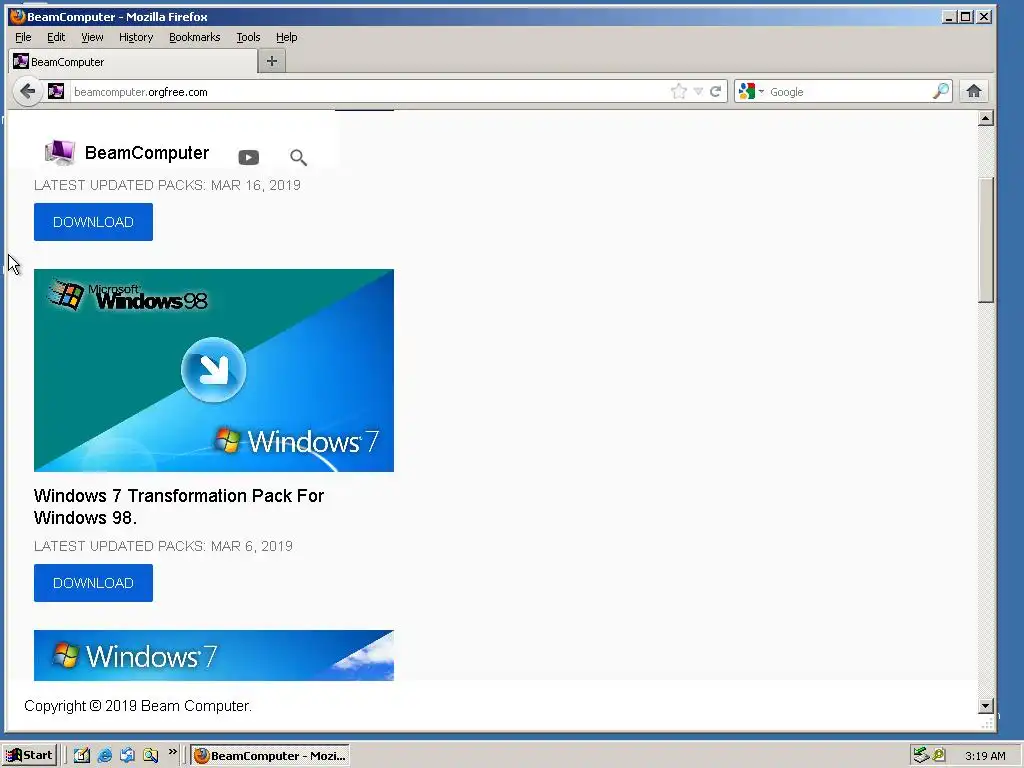Viewport: 1024px width, 768px height.
Task: Open the YouTube icon in site header
Action: (249, 157)
